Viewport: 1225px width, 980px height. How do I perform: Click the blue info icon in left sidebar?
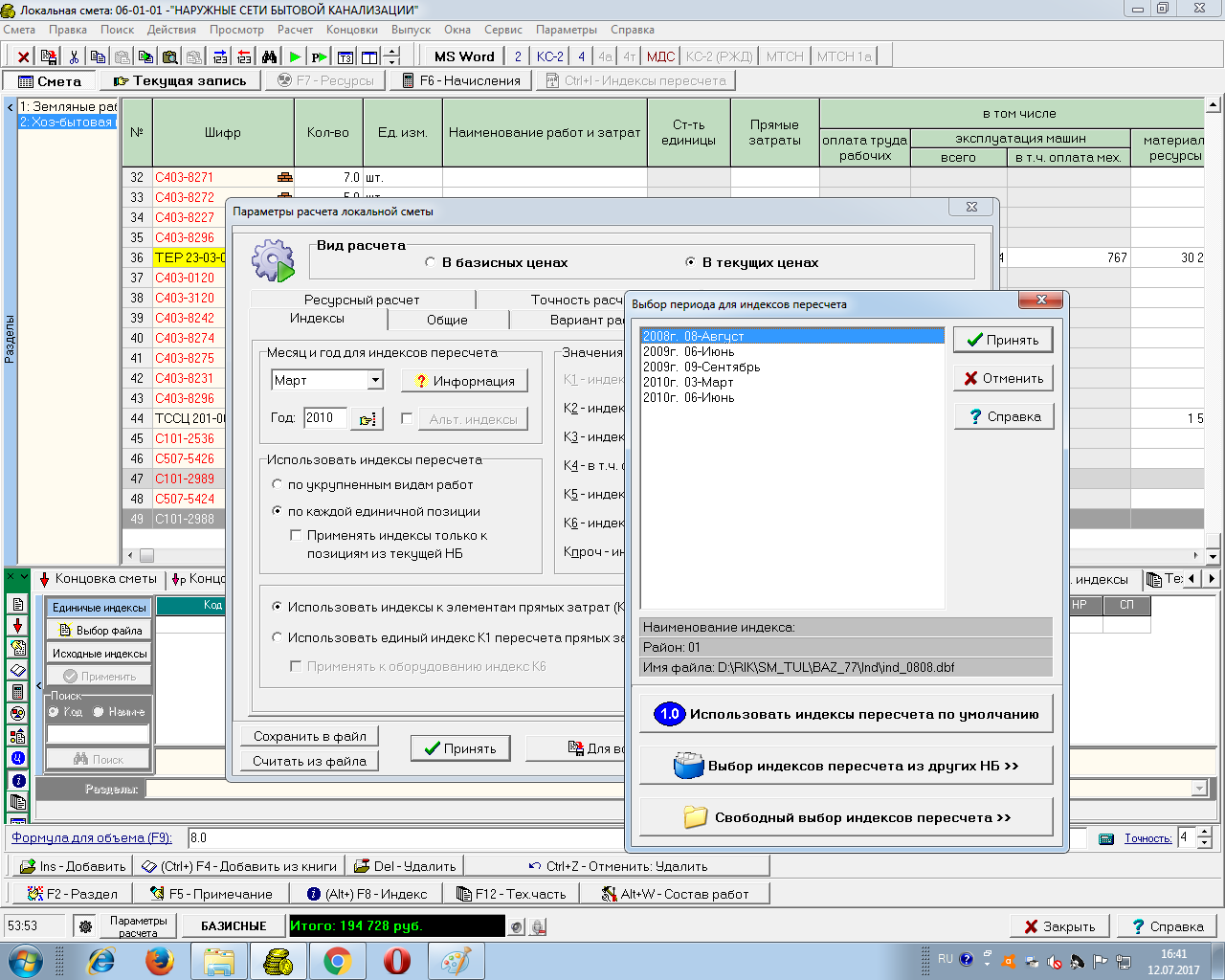coord(17,781)
